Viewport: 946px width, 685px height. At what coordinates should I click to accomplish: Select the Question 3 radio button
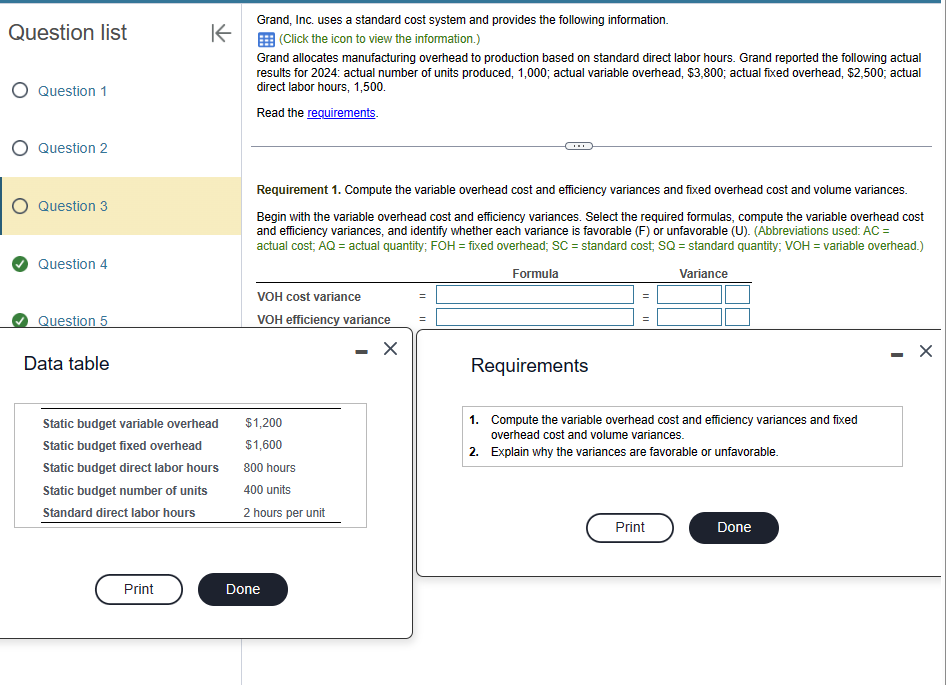[x=19, y=206]
